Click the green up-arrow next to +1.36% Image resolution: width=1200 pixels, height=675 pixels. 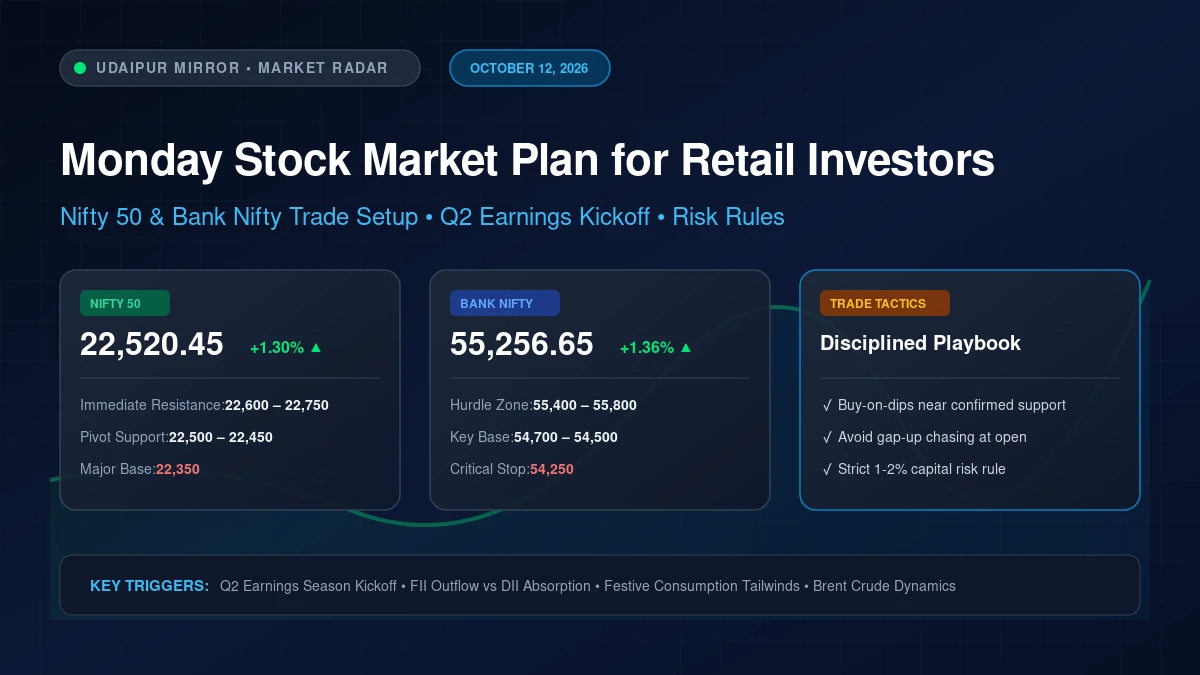point(686,348)
